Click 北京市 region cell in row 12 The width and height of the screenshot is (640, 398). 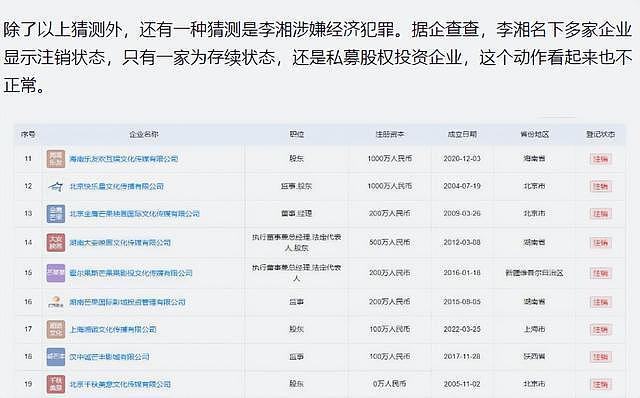tap(534, 186)
